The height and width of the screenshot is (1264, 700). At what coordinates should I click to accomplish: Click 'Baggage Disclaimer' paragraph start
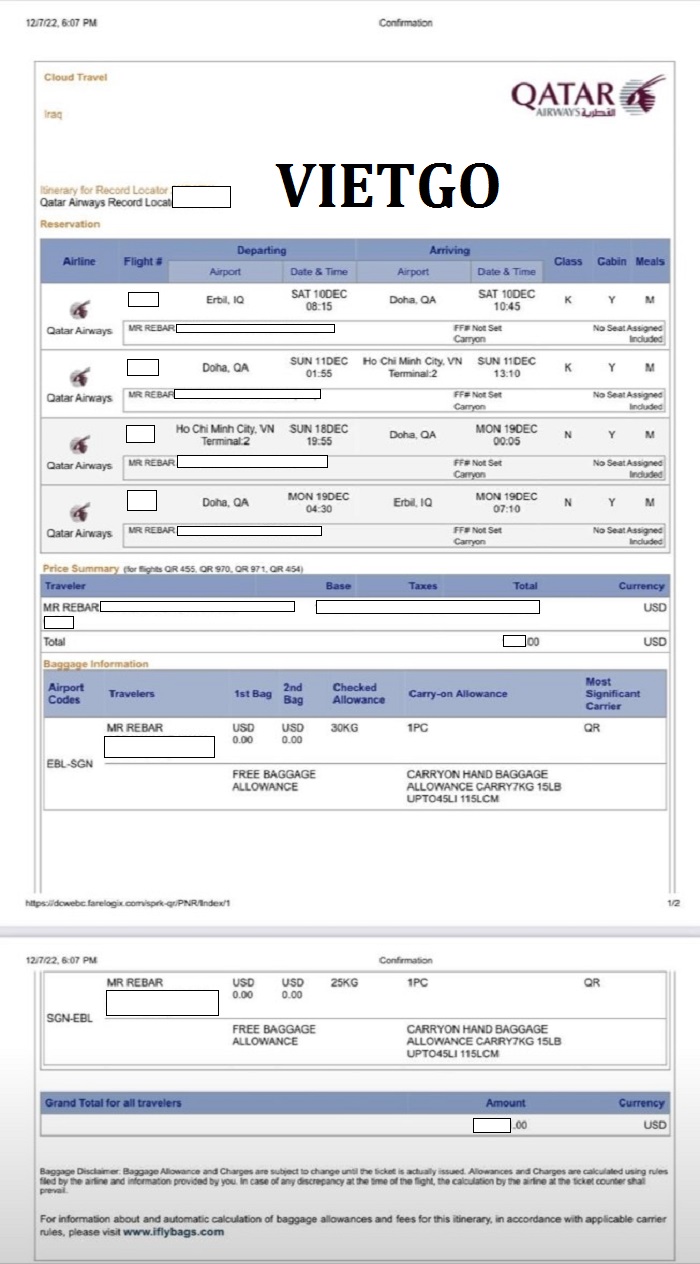coord(80,1170)
